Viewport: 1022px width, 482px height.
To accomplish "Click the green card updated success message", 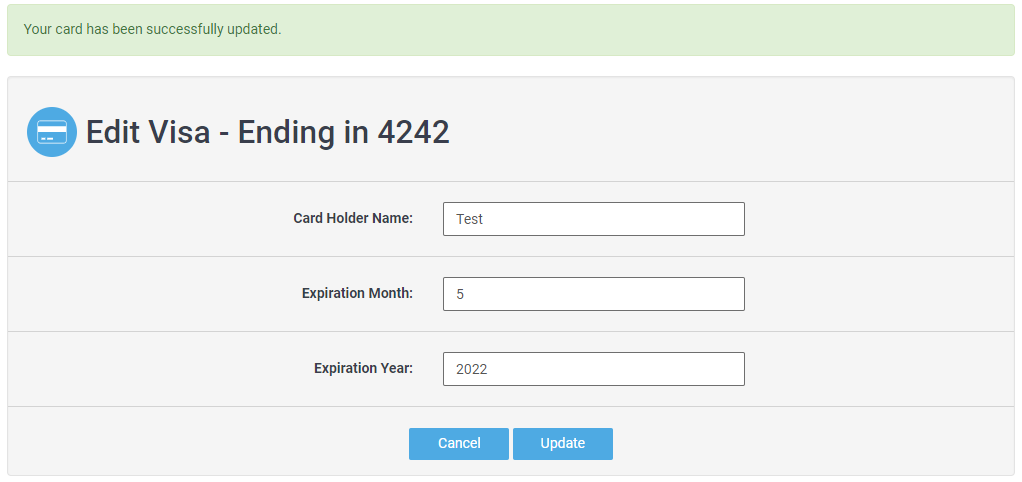I will 510,30.
